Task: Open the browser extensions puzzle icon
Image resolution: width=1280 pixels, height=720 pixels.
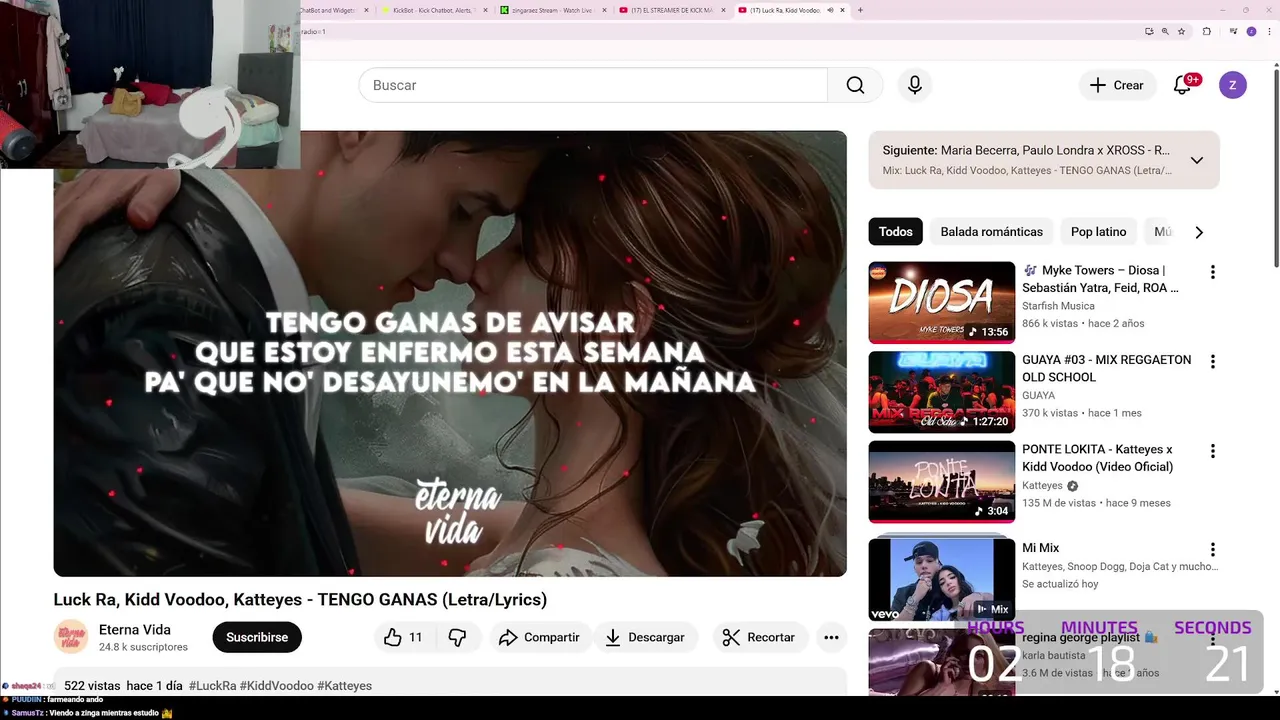Action: (x=1207, y=31)
